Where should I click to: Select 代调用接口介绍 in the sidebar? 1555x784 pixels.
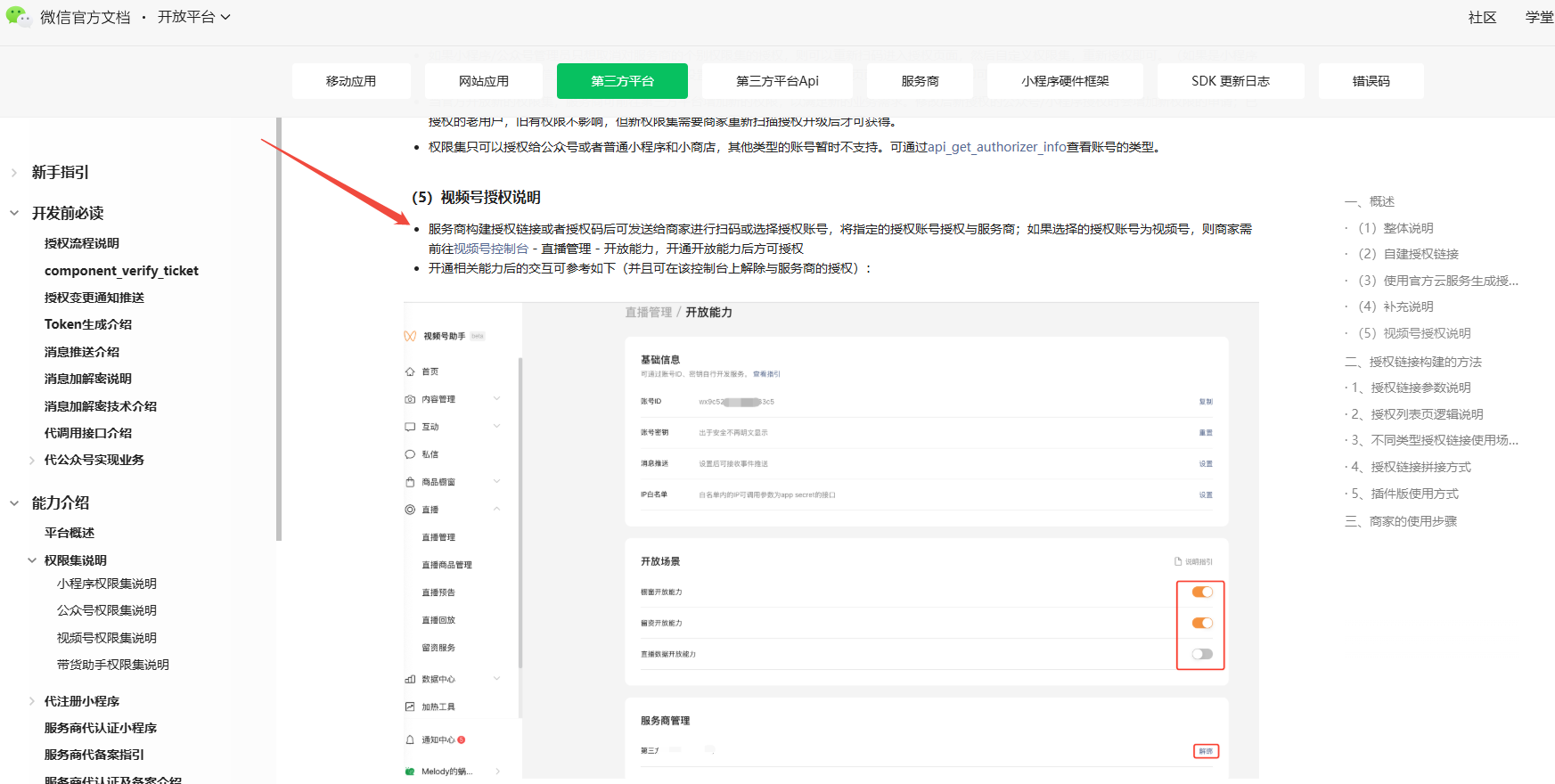pyautogui.click(x=88, y=433)
